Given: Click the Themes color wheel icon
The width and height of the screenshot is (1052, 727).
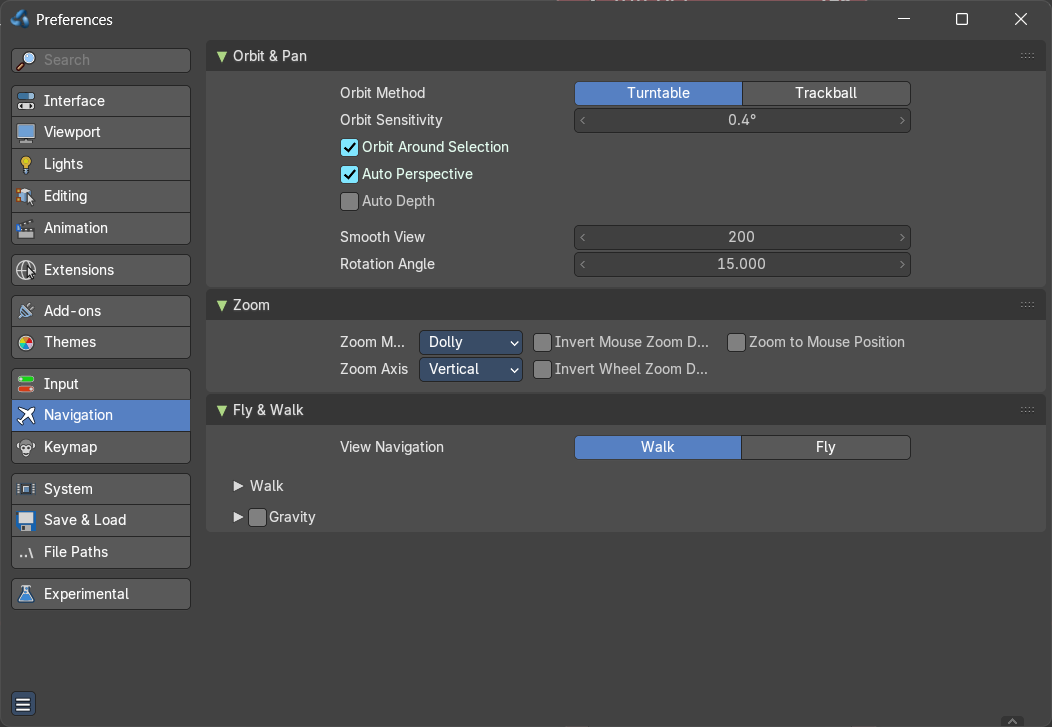Looking at the screenshot, I should (26, 343).
